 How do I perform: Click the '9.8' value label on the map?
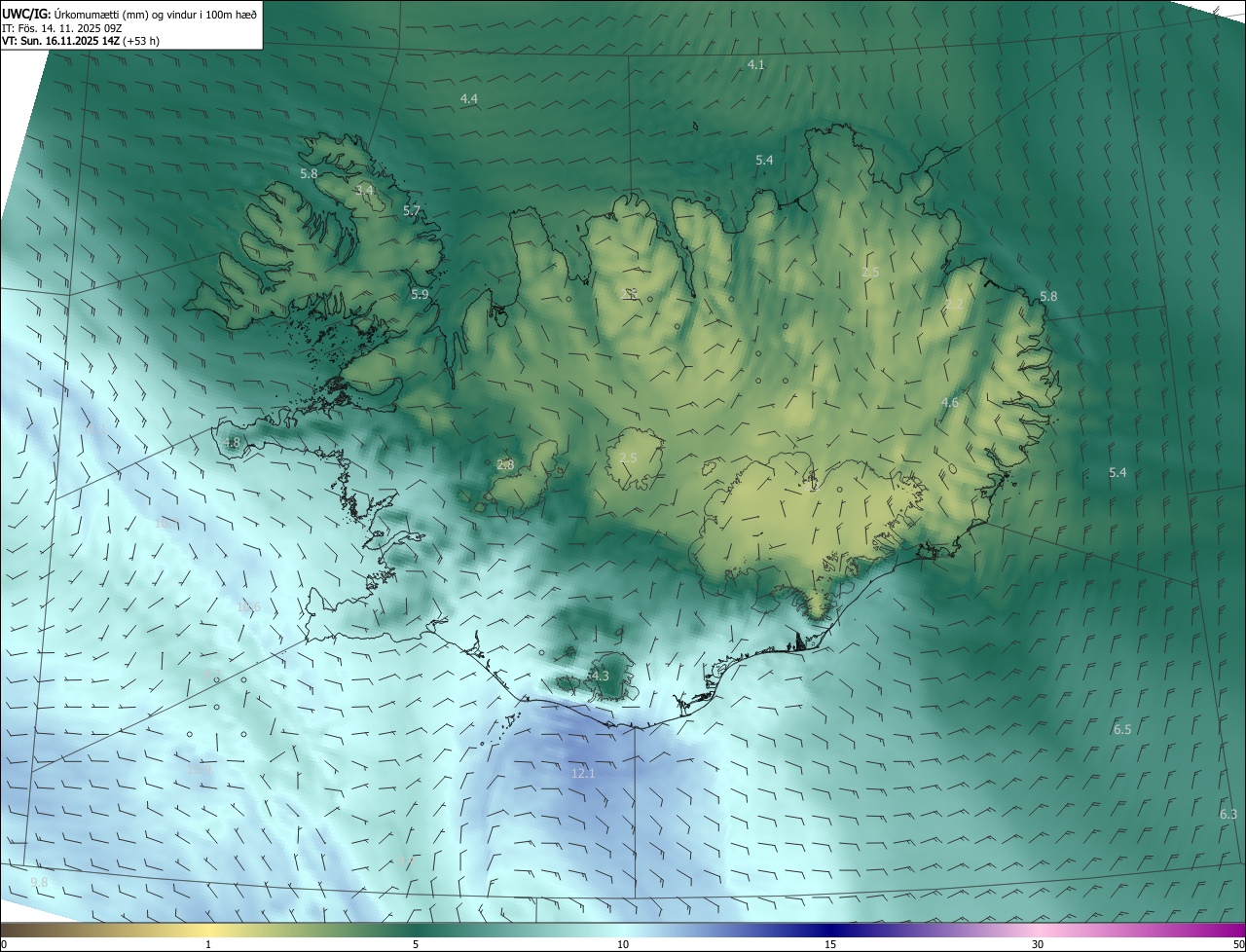tap(39, 883)
